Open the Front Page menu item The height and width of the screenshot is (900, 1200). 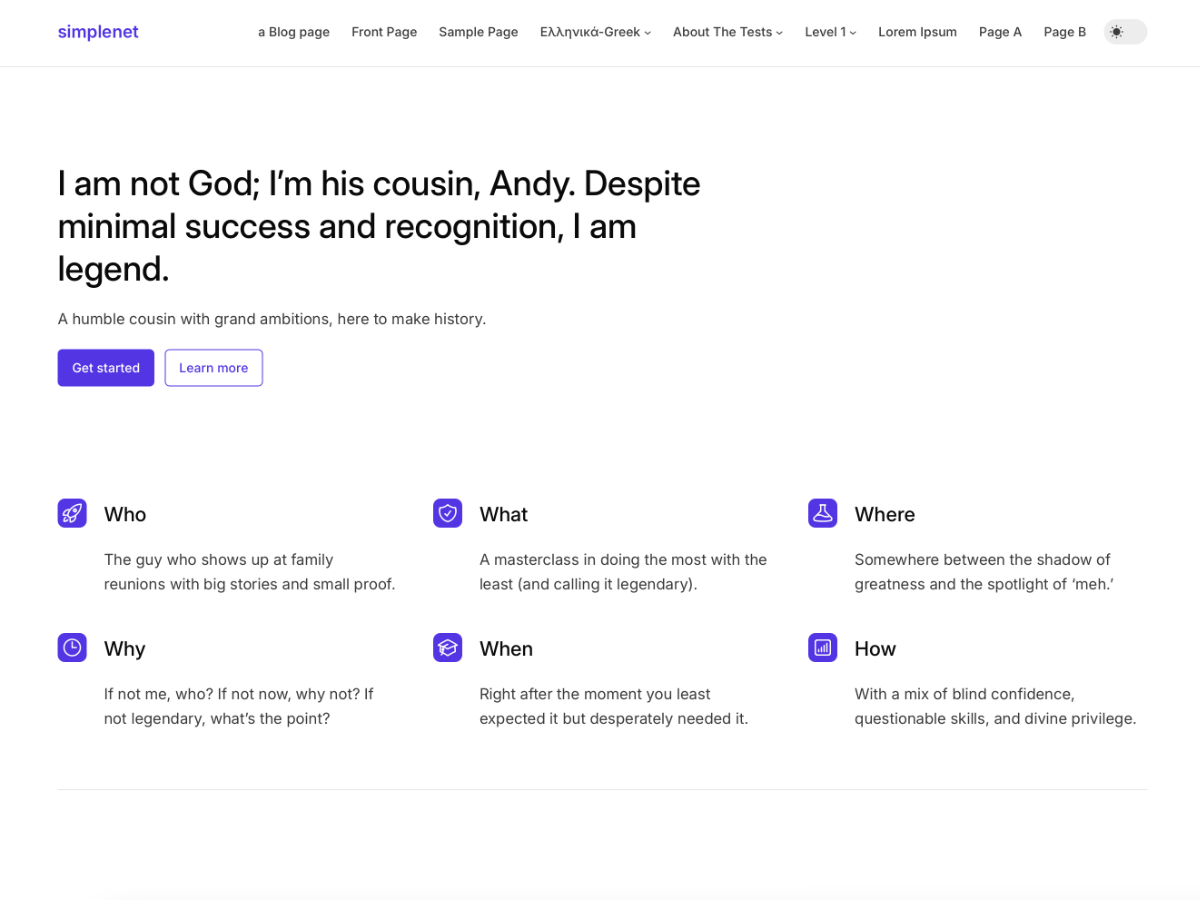coord(384,31)
